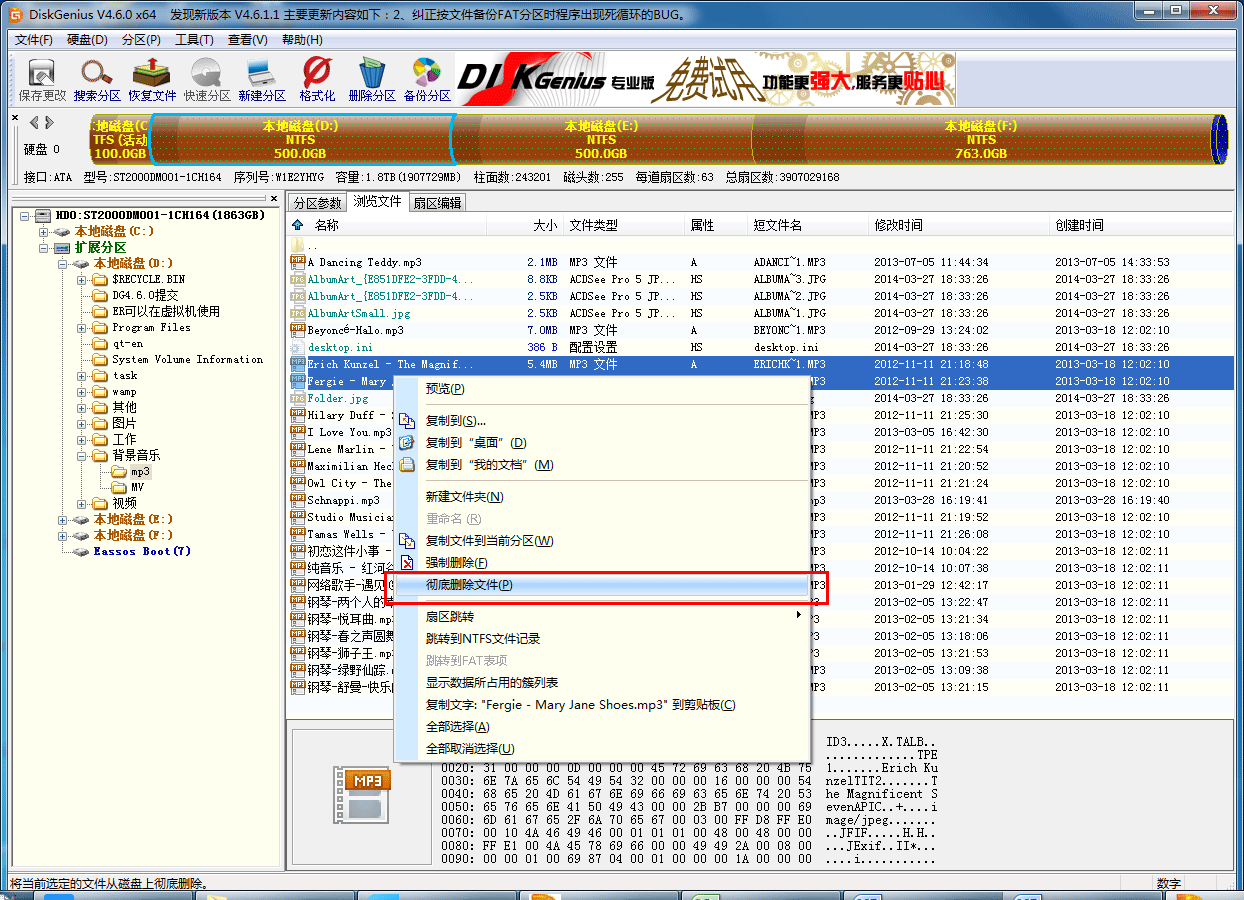Switch to the 扇区编辑 tab

point(437,203)
